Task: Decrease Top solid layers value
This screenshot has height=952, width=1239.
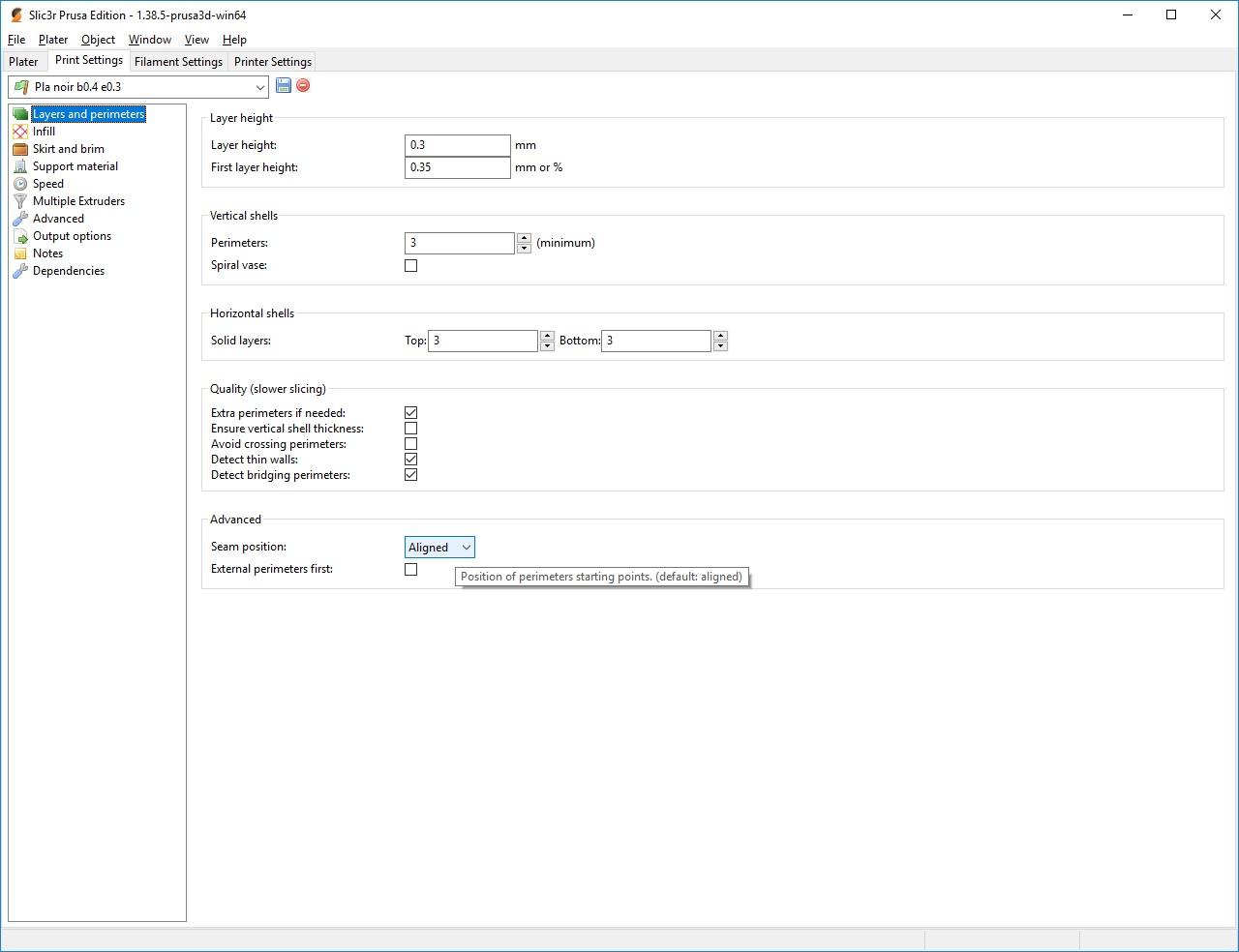Action: point(547,345)
